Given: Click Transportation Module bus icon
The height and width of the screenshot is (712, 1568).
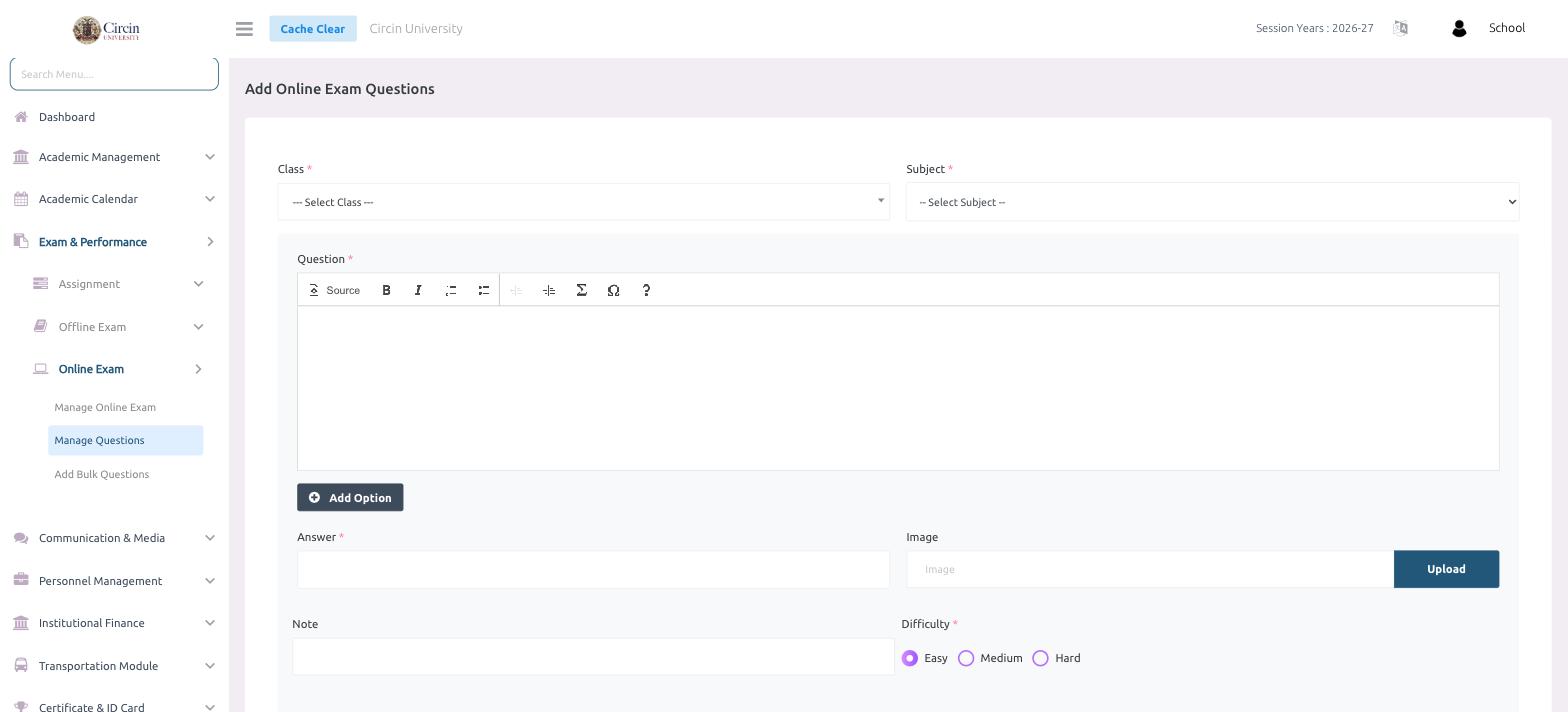Looking at the screenshot, I should click(21, 666).
